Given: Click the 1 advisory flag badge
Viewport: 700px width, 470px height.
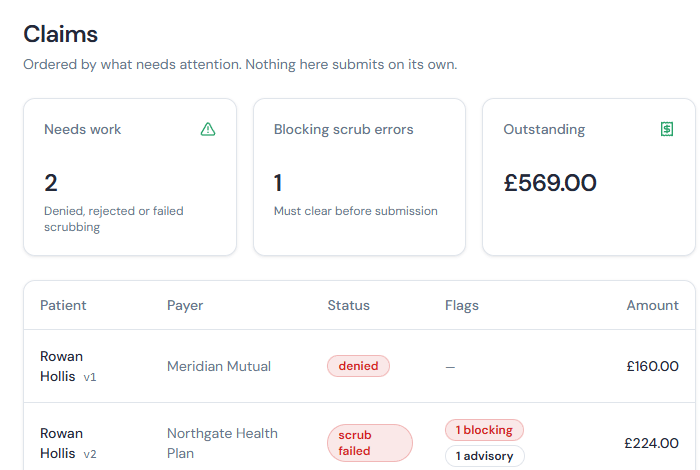Looking at the screenshot, I should coord(484,456).
